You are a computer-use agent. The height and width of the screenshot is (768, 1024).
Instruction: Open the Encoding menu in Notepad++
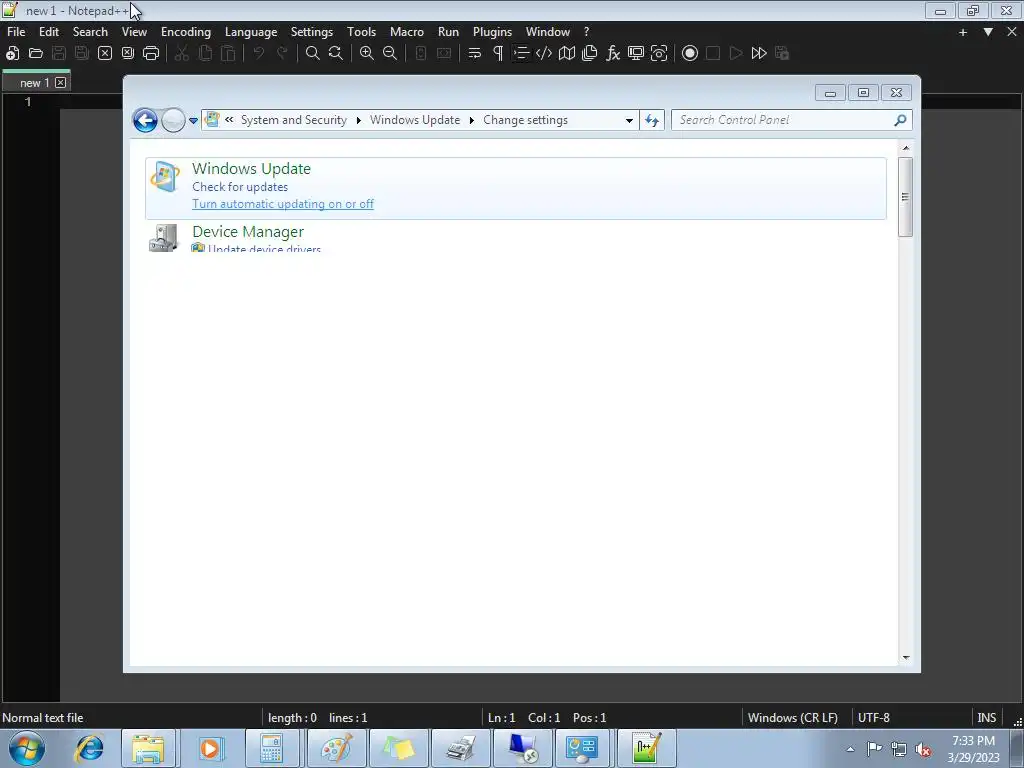click(186, 31)
